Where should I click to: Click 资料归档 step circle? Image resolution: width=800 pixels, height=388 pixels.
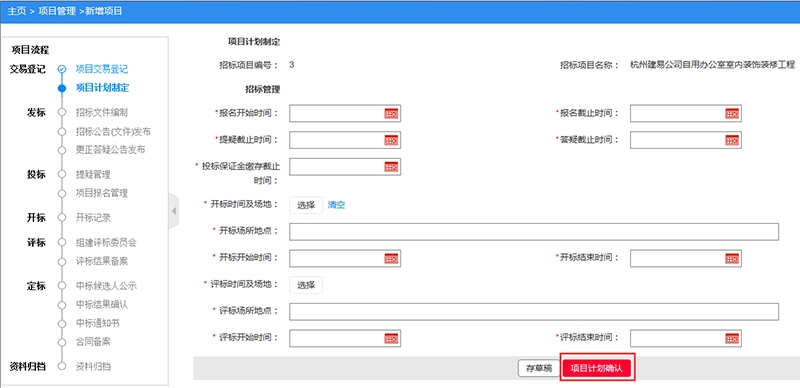(62, 366)
